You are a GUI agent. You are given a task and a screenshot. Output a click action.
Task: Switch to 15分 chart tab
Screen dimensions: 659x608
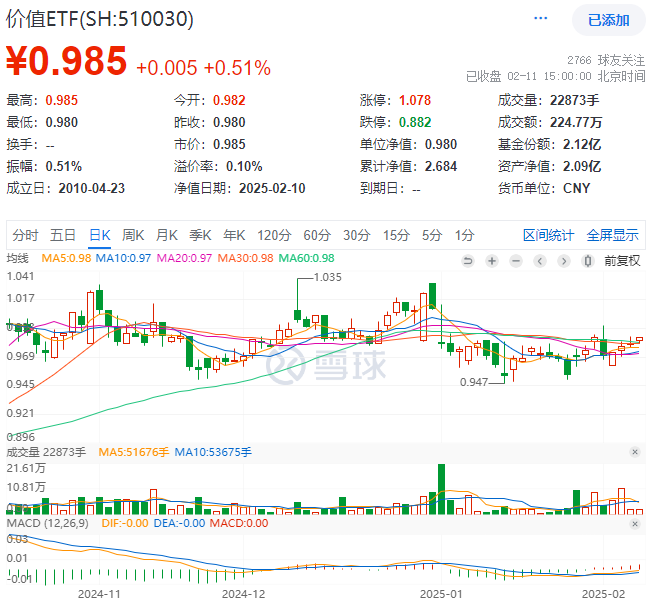[396, 235]
